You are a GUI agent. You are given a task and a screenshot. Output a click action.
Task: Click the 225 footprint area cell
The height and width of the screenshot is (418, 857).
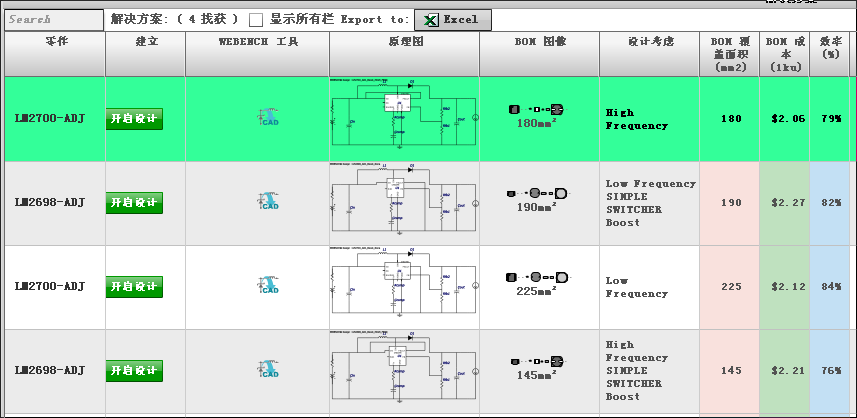coord(731,287)
